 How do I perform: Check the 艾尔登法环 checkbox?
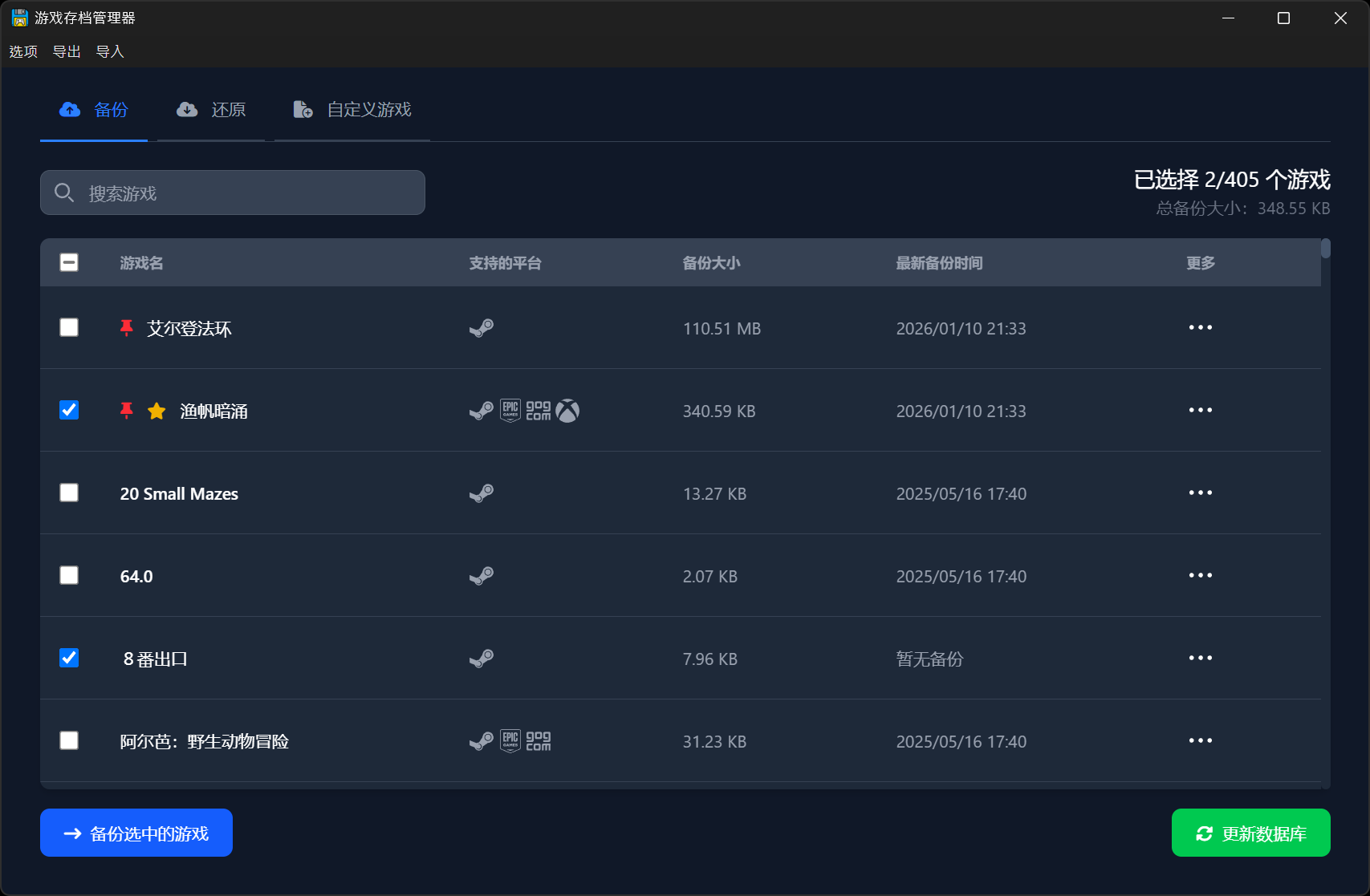tap(69, 327)
